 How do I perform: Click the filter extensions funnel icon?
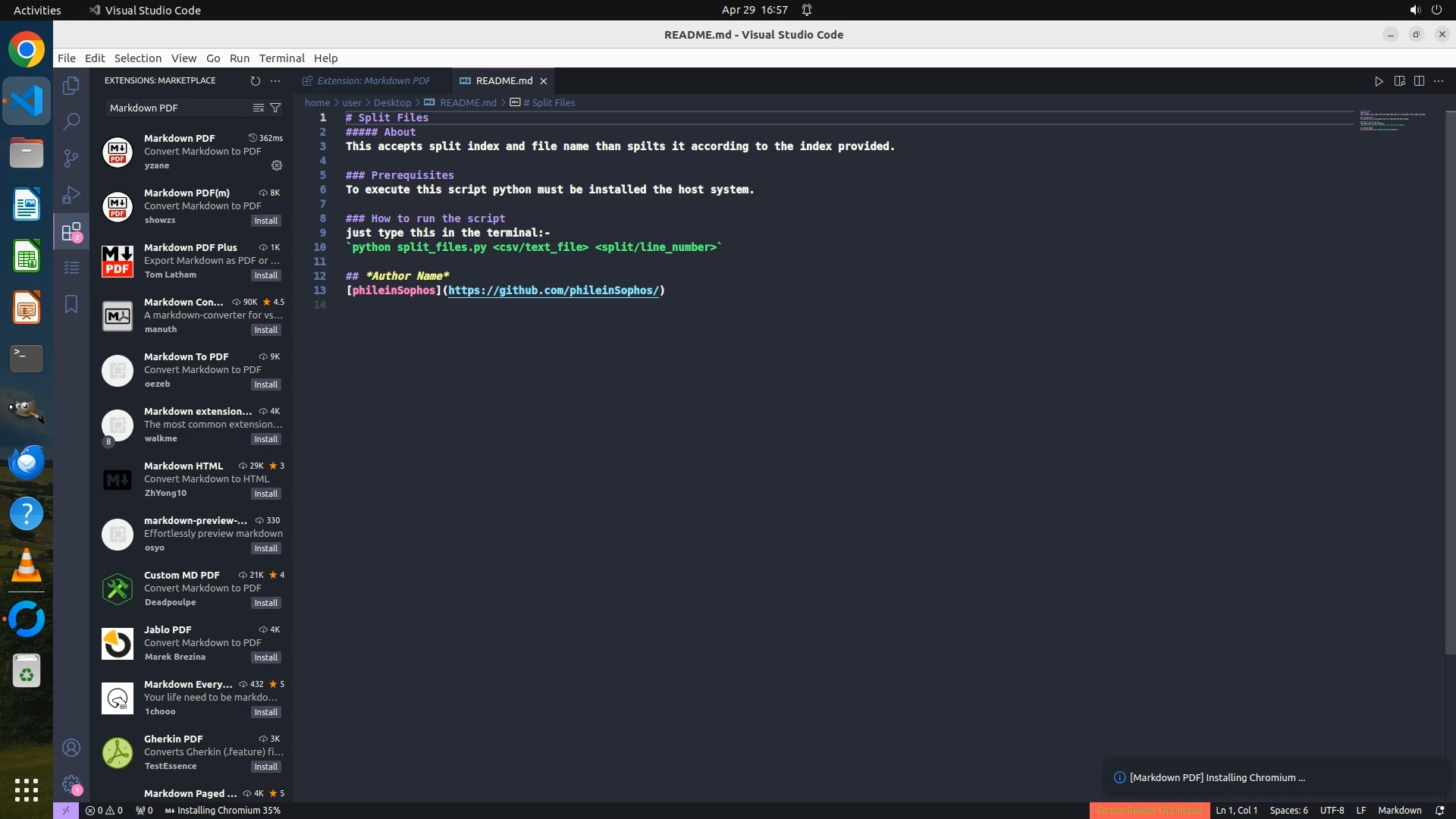[275, 108]
